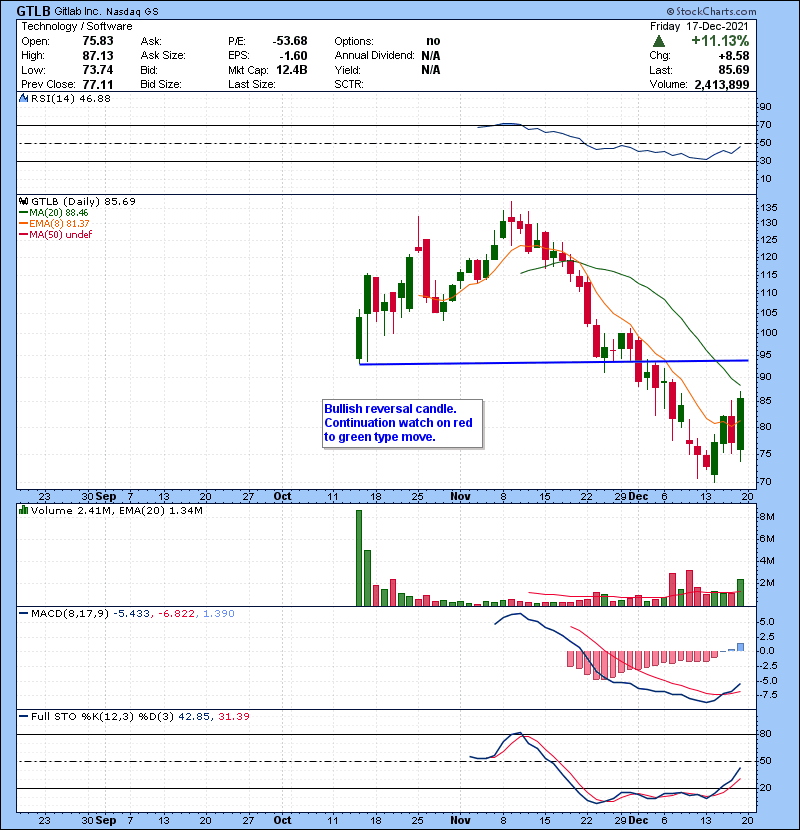Viewport: 800px width, 830px height.
Task: Click the last green candle on the price chart
Action: point(740,424)
